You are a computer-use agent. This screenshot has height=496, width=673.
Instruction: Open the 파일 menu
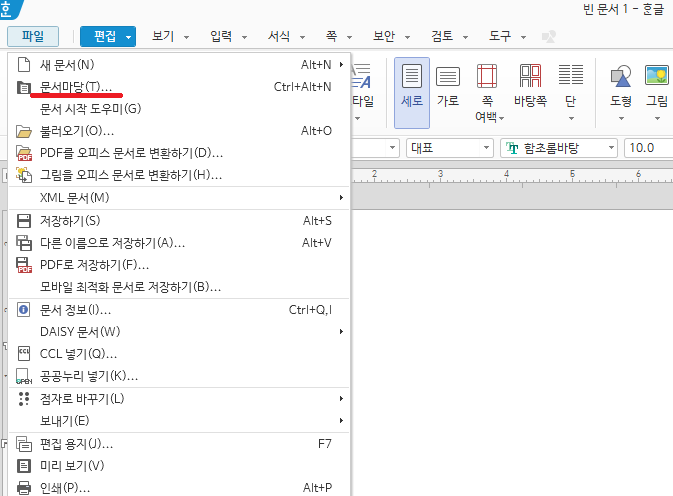click(33, 36)
